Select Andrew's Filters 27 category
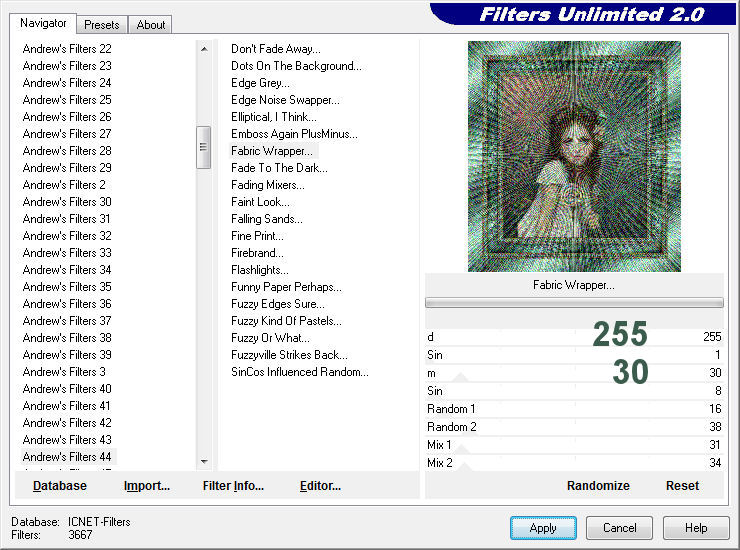 click(67, 134)
